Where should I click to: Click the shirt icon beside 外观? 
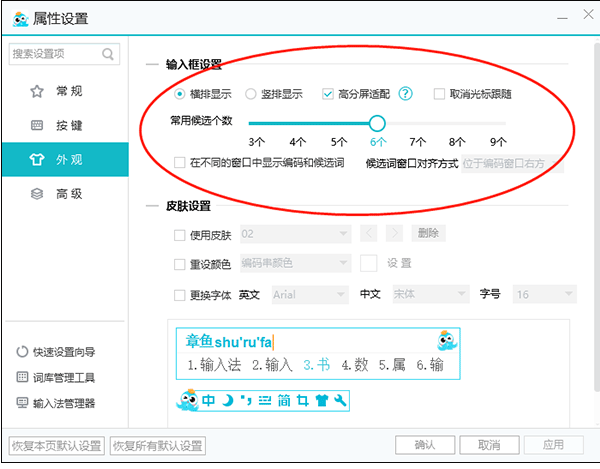click(x=37, y=159)
